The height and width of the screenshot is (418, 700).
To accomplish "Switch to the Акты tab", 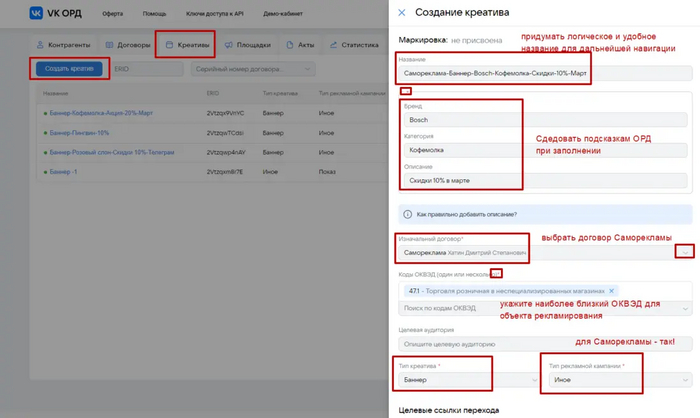I will pos(300,45).
